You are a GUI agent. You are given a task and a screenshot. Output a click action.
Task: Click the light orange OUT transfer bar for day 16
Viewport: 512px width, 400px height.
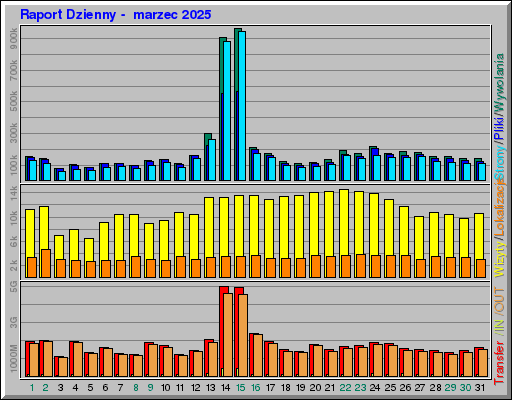258,356
